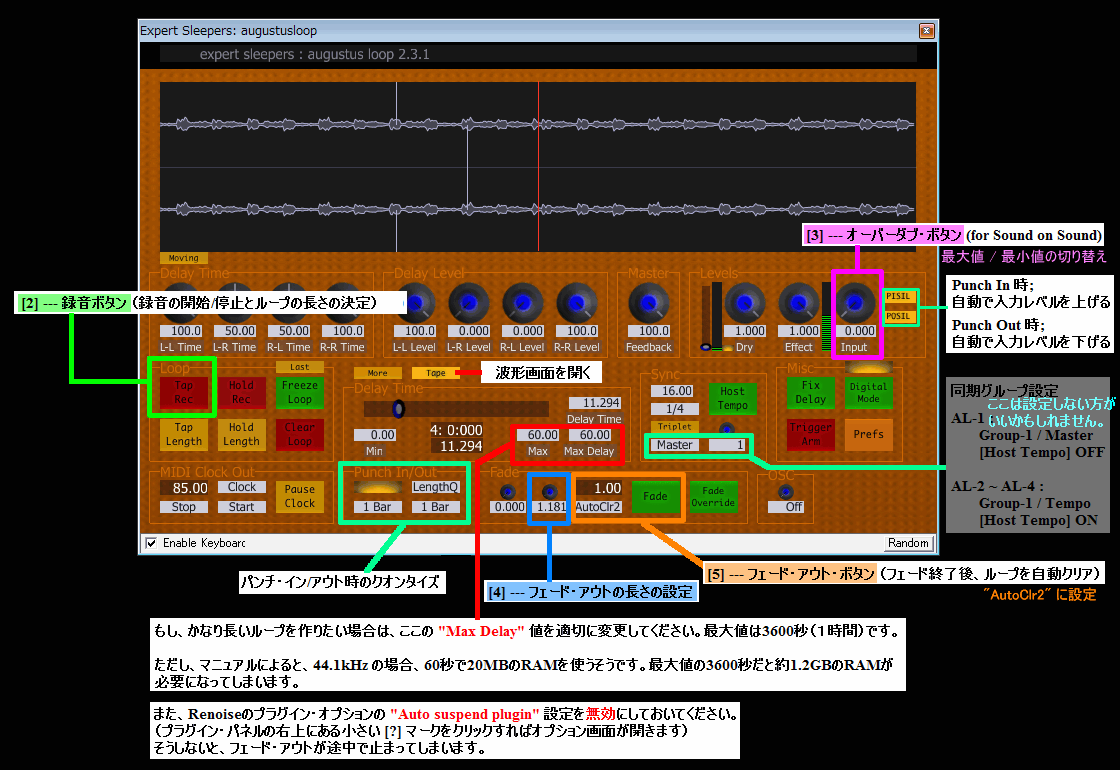Click the Max value field 60.00
The width and height of the screenshot is (1120, 770).
click(x=537, y=435)
